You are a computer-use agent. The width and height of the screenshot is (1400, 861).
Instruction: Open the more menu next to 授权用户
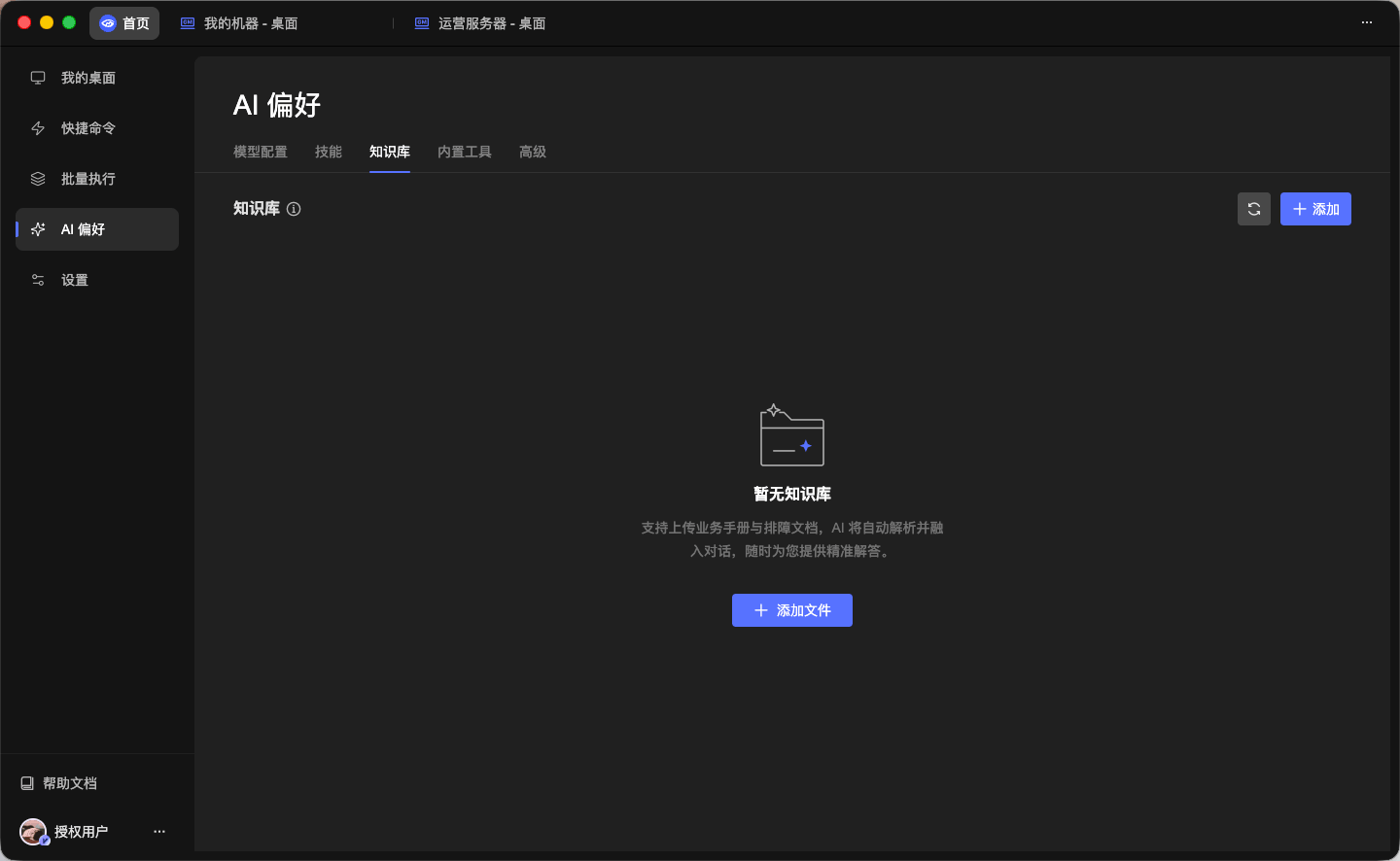(x=159, y=832)
